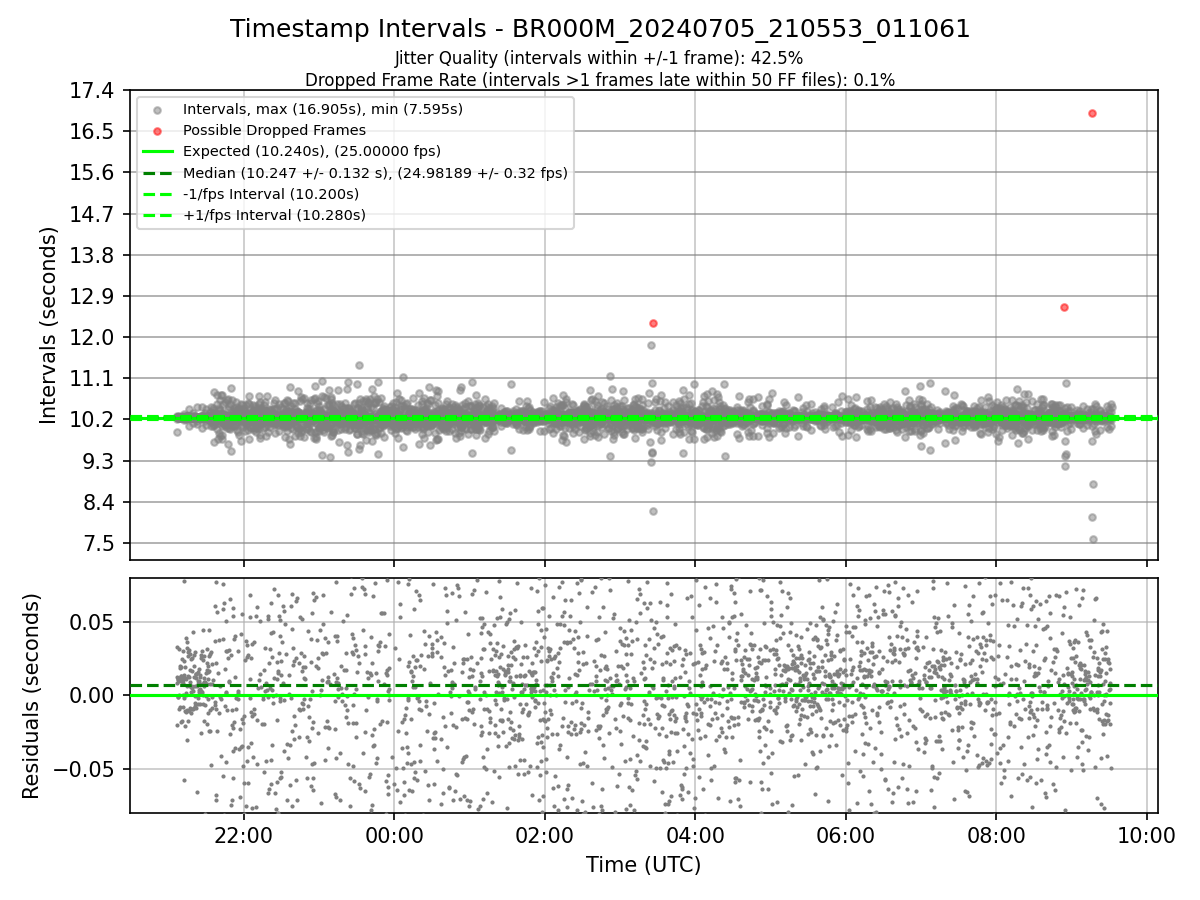Select the gray outlier point near 8.2 at 03:30
The image size is (1200, 900).
pyautogui.click(x=653, y=511)
